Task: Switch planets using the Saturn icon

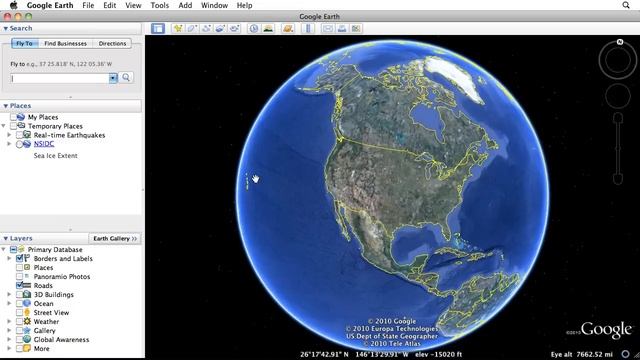Action: click(288, 29)
